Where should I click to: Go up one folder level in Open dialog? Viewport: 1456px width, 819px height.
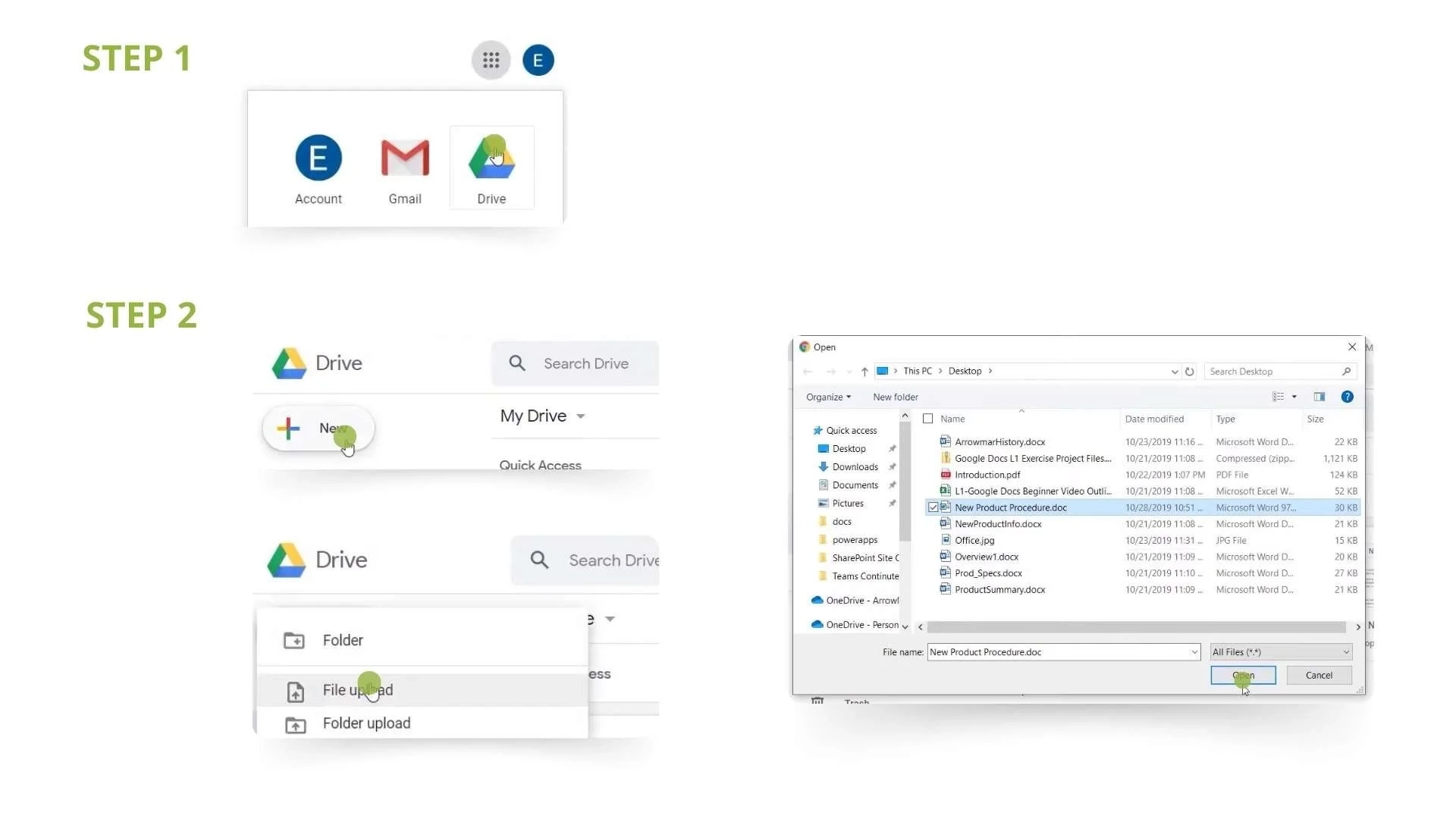[864, 372]
